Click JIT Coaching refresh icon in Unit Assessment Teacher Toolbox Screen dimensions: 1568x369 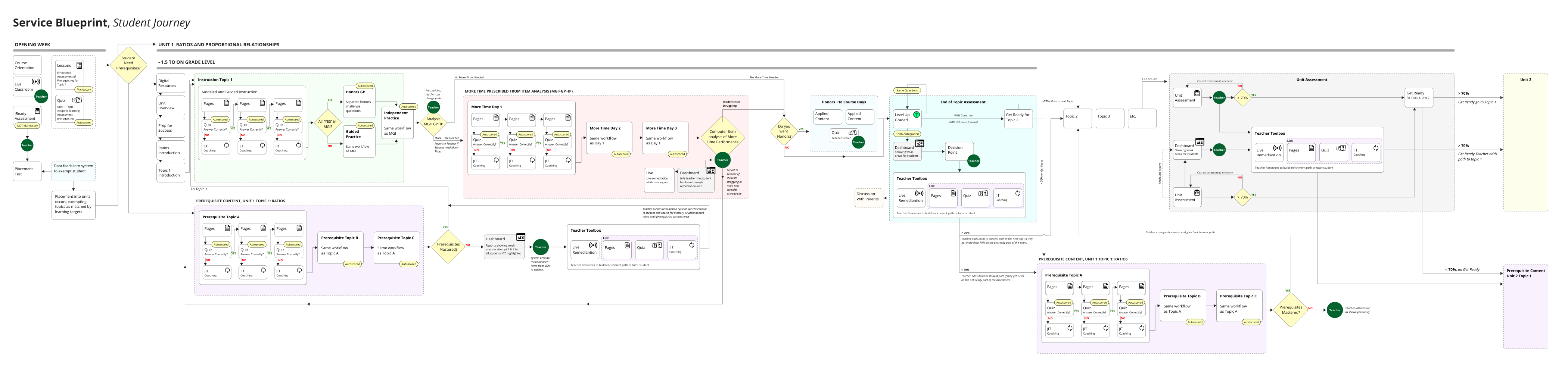point(1376,148)
